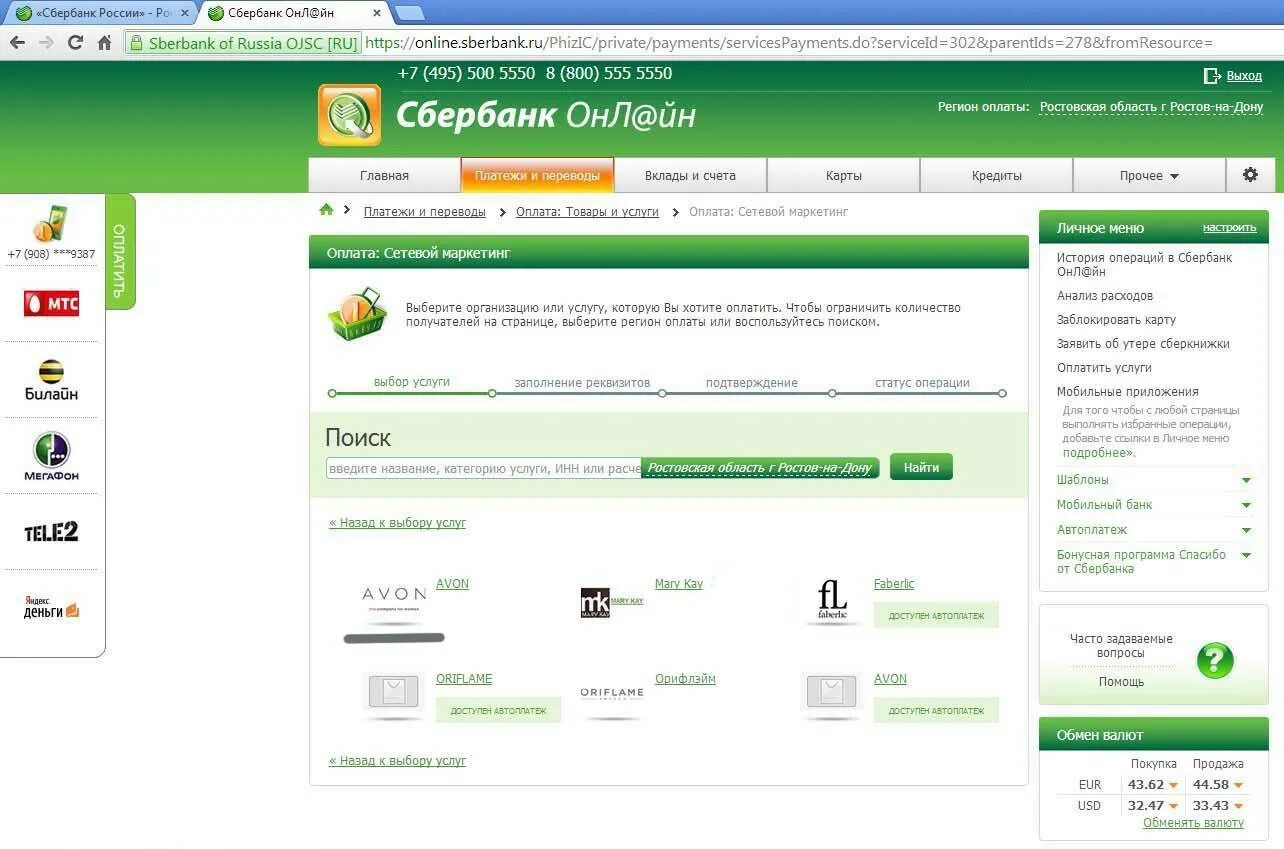Expand the Мобильный банк section arrow
Image resolution: width=1284 pixels, height=849 pixels.
click(x=1246, y=505)
